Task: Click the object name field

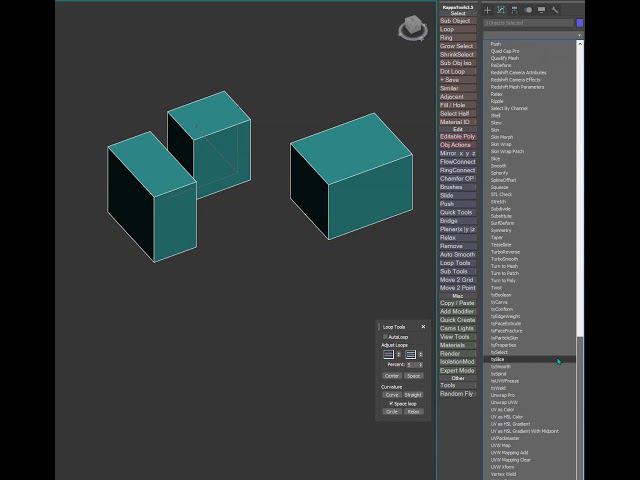Action: [x=528, y=23]
